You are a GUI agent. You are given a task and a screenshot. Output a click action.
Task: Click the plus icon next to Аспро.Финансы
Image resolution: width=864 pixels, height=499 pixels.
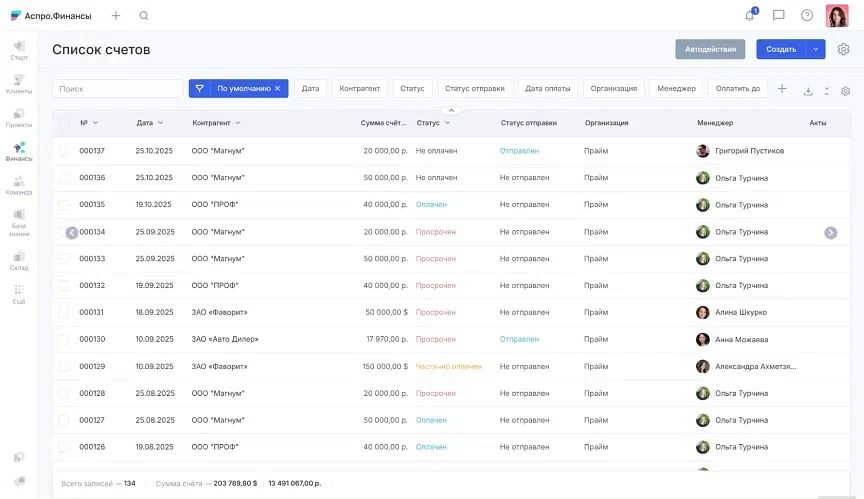(116, 16)
